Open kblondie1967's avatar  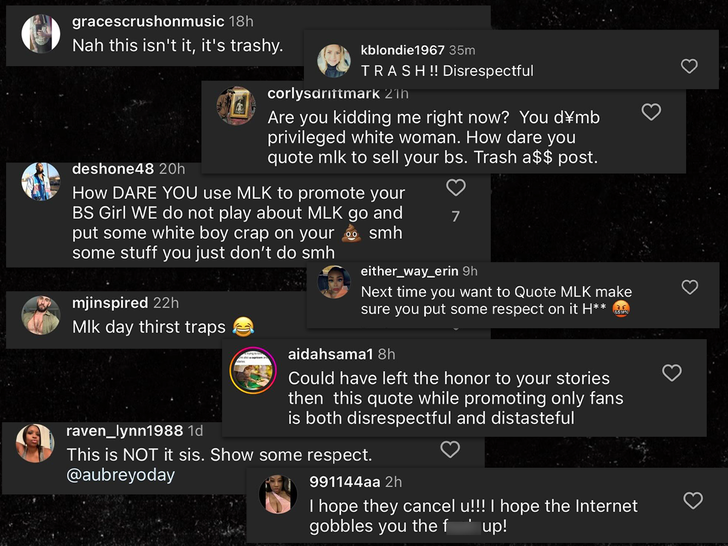pyautogui.click(x=334, y=61)
